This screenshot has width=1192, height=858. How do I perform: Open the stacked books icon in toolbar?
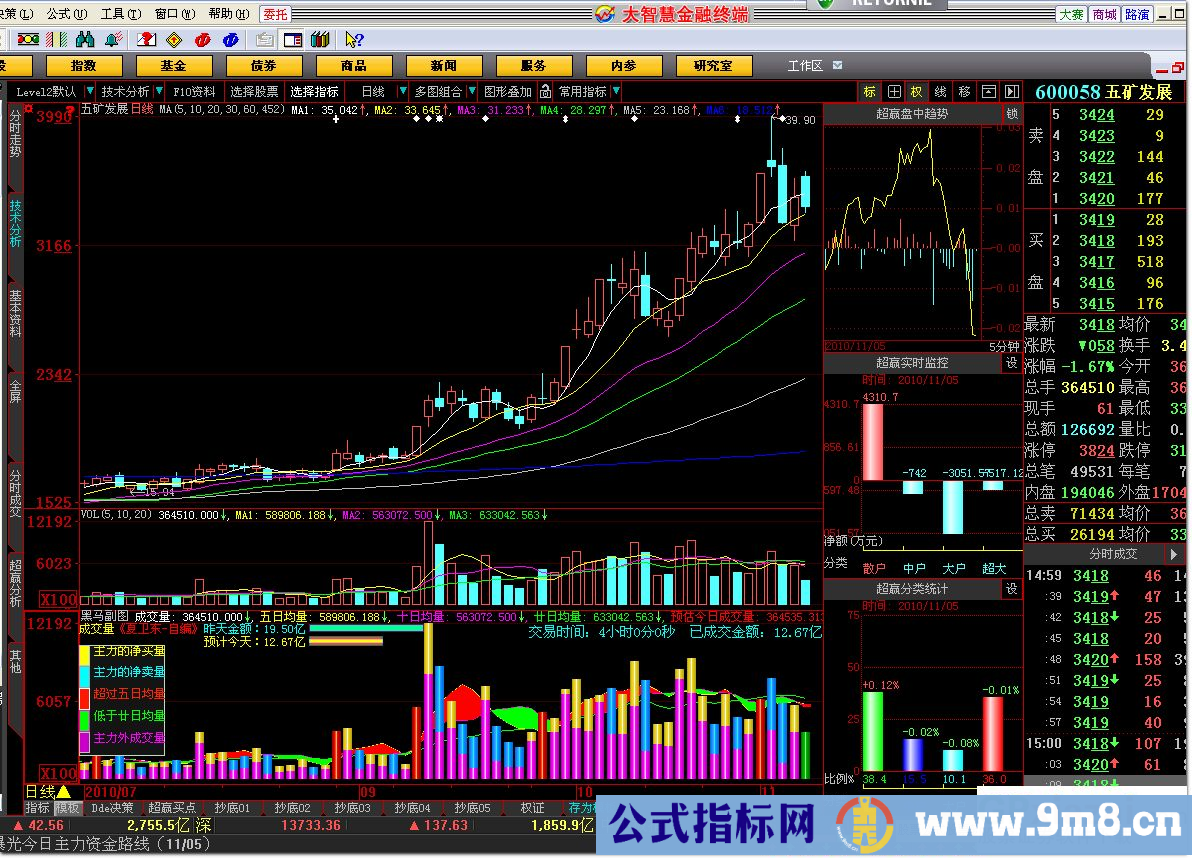pyautogui.click(x=320, y=40)
